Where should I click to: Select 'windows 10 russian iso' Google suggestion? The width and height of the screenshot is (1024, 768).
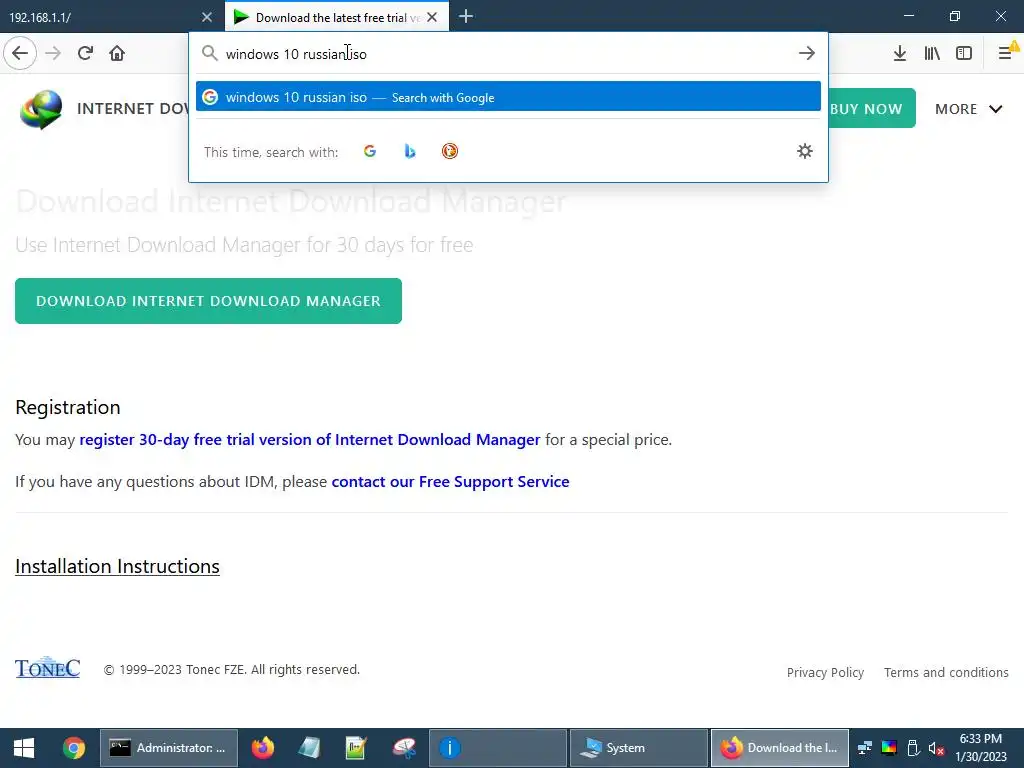click(x=508, y=97)
